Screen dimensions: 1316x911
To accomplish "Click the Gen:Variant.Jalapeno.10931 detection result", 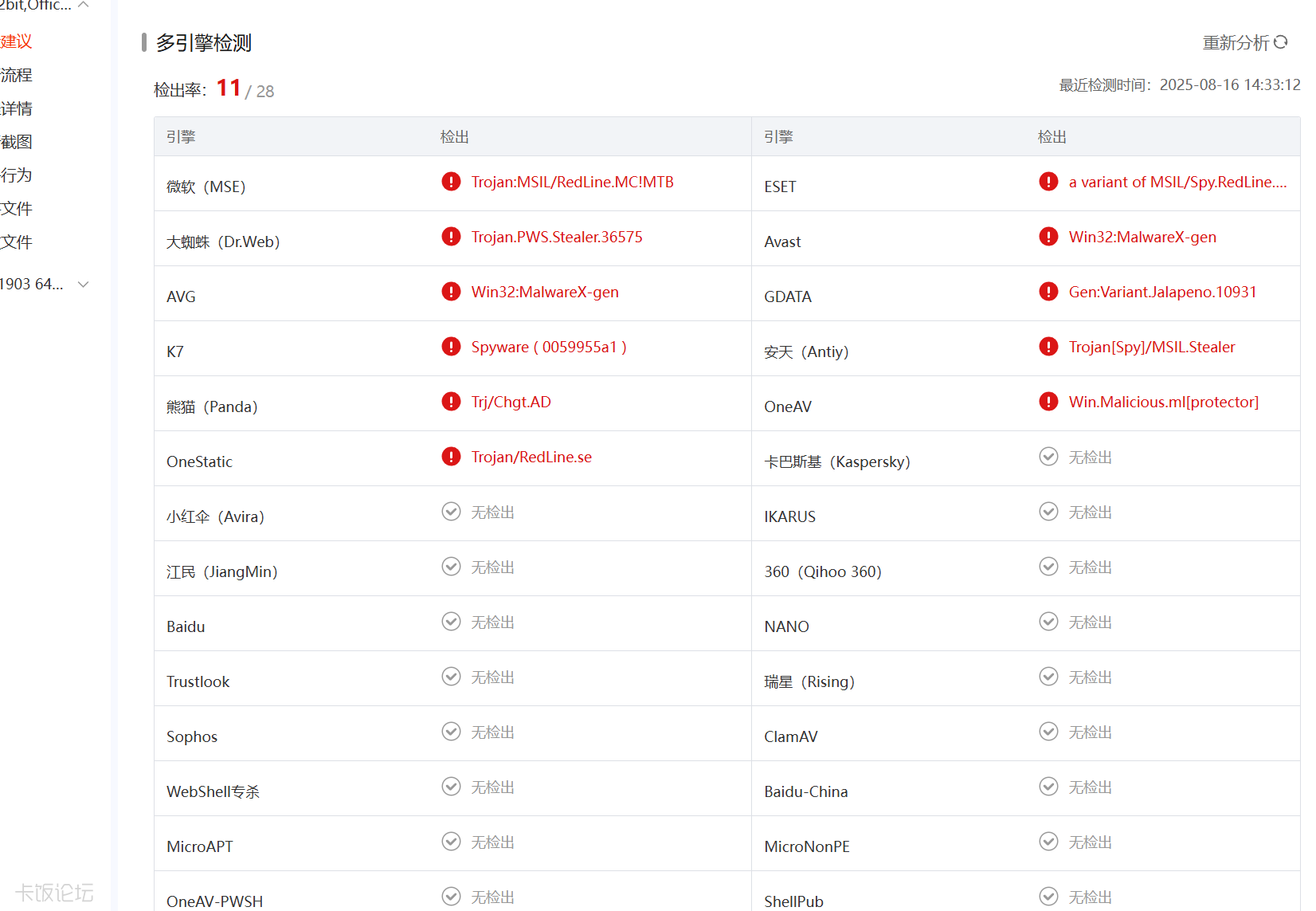I will tap(1162, 293).
